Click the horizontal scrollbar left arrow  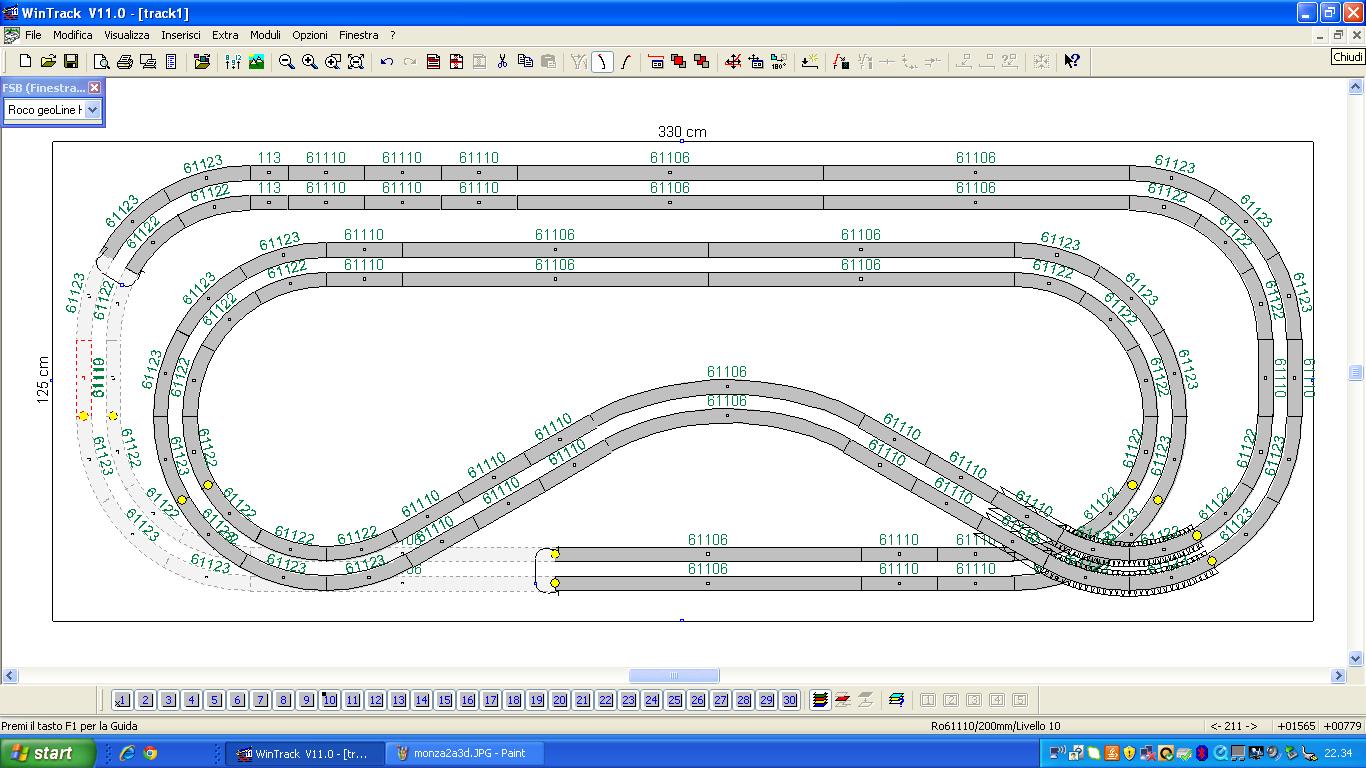(8, 676)
